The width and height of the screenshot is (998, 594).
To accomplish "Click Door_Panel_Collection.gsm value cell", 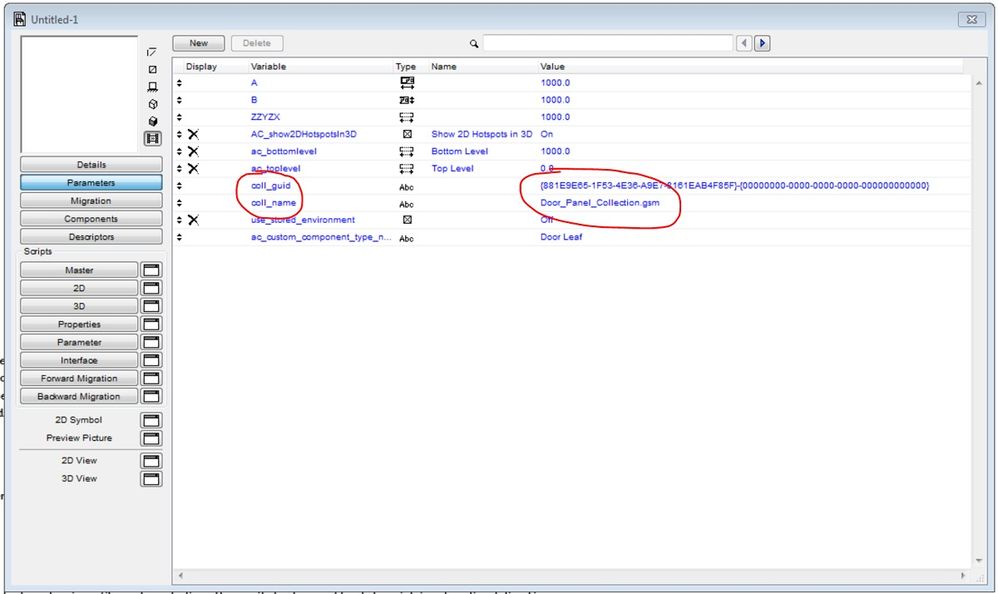I will point(600,202).
